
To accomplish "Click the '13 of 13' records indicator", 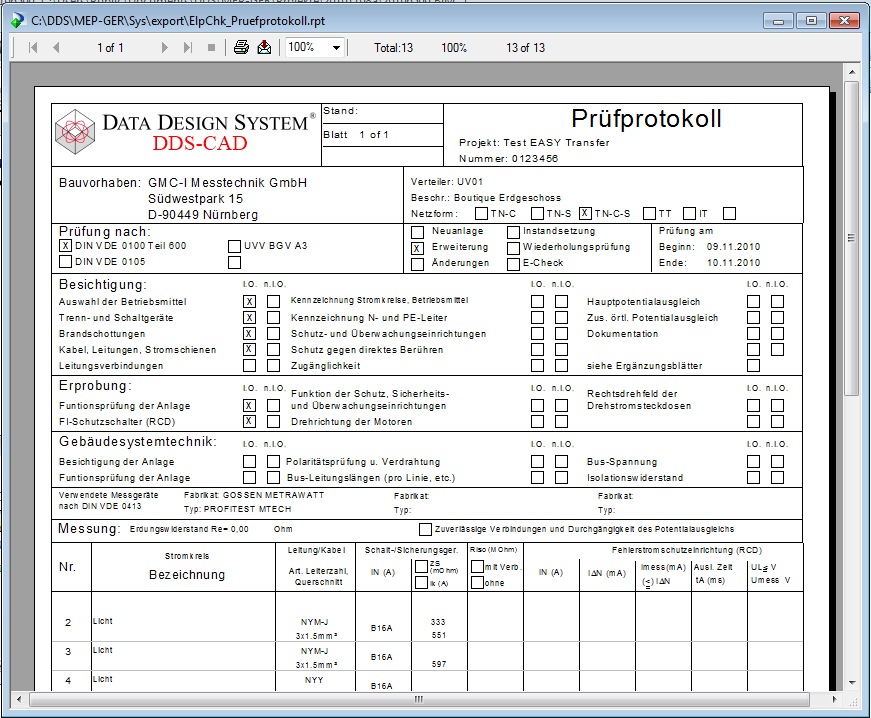I will point(525,48).
